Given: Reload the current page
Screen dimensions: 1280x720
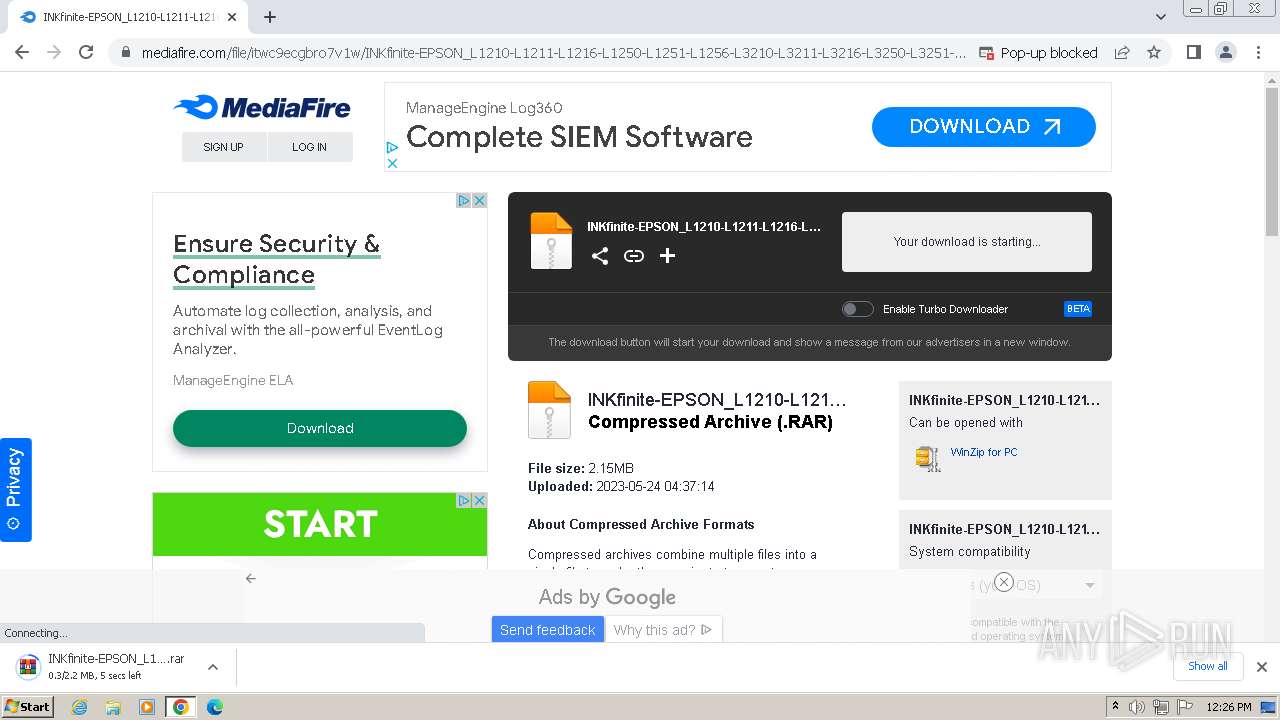Looking at the screenshot, I should (x=86, y=53).
